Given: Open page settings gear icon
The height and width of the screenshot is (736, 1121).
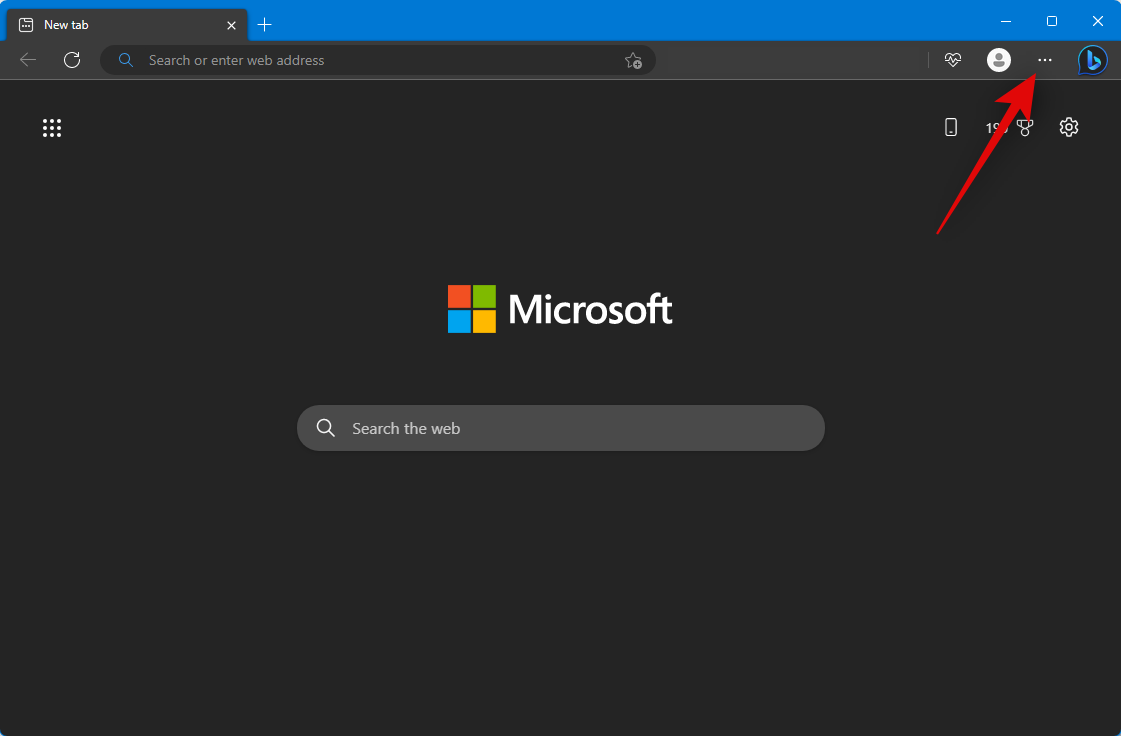Looking at the screenshot, I should [1069, 127].
